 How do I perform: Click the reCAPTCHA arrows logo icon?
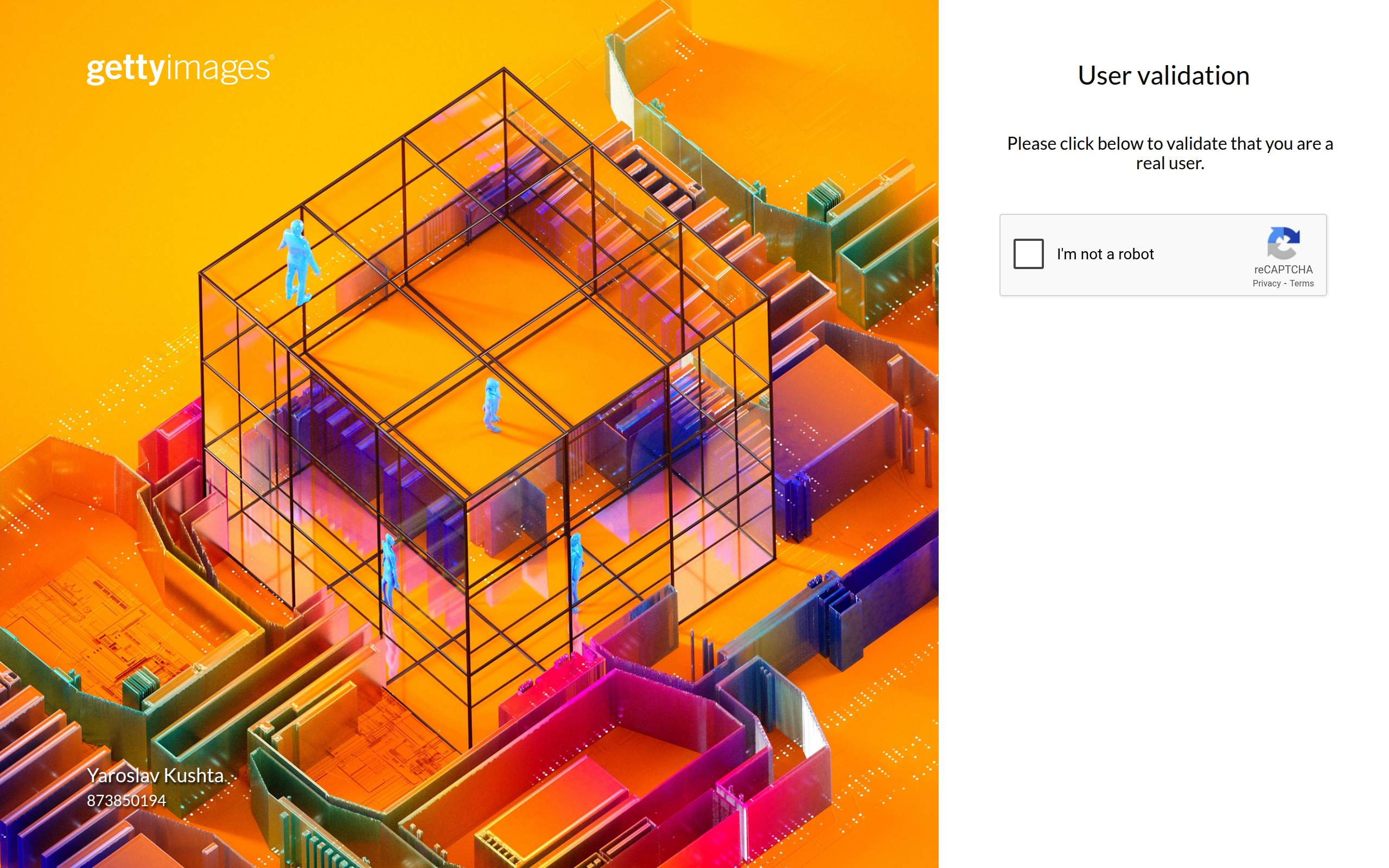[x=1283, y=243]
